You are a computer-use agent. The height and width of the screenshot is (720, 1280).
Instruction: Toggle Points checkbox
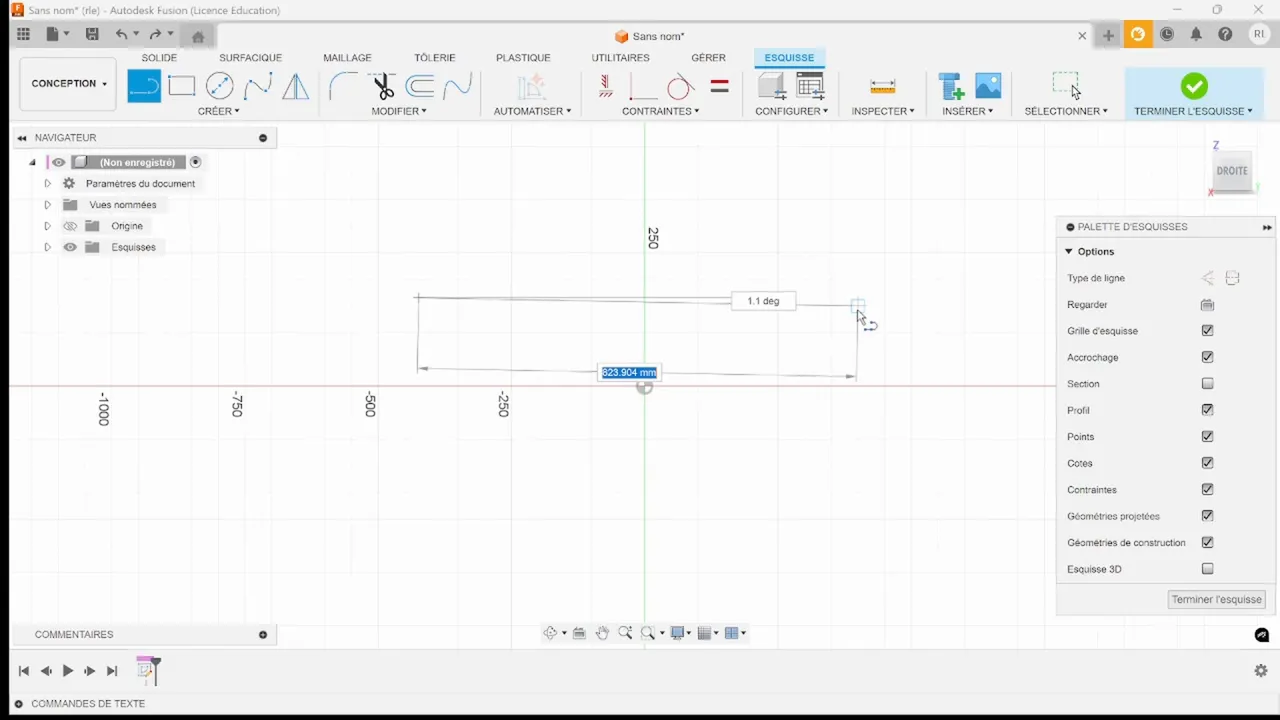click(1207, 437)
